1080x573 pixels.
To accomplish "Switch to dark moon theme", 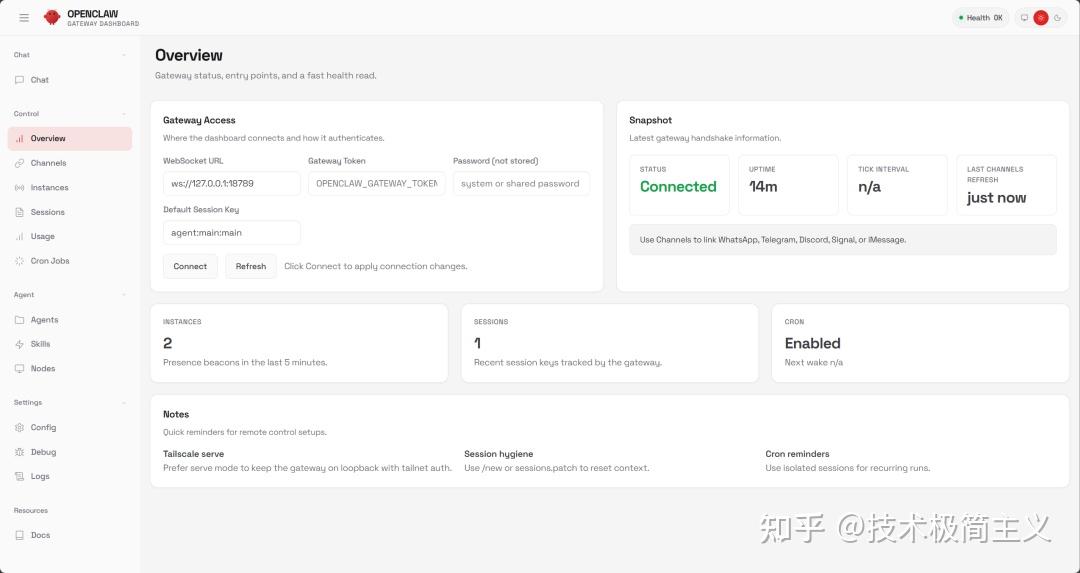I will pos(1057,18).
